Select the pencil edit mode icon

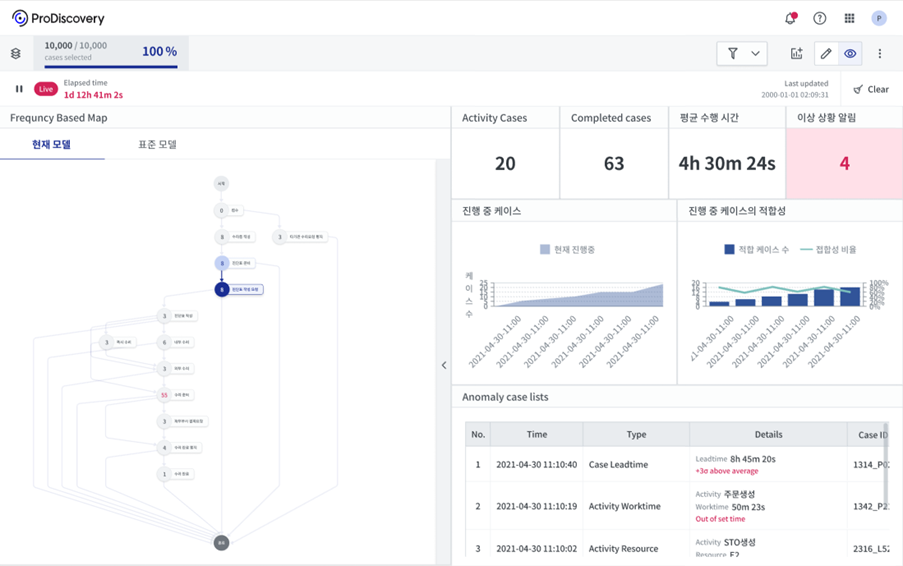point(825,54)
